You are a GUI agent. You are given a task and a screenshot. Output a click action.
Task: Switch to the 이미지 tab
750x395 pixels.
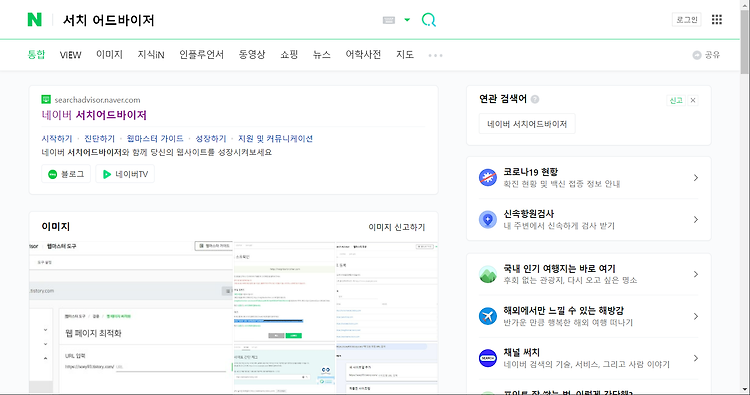click(109, 55)
